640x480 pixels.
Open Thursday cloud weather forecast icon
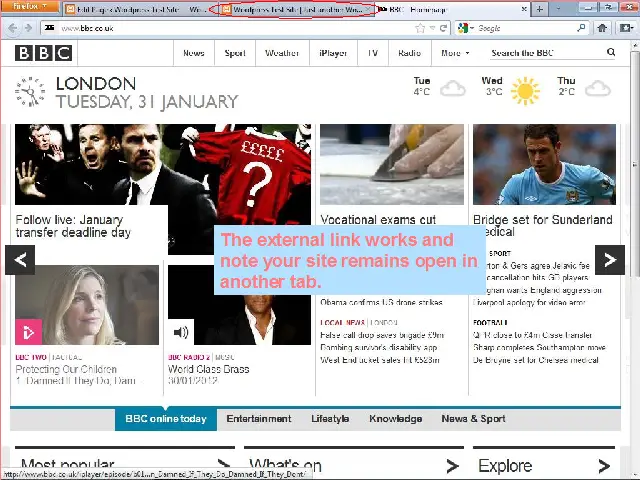tap(598, 89)
